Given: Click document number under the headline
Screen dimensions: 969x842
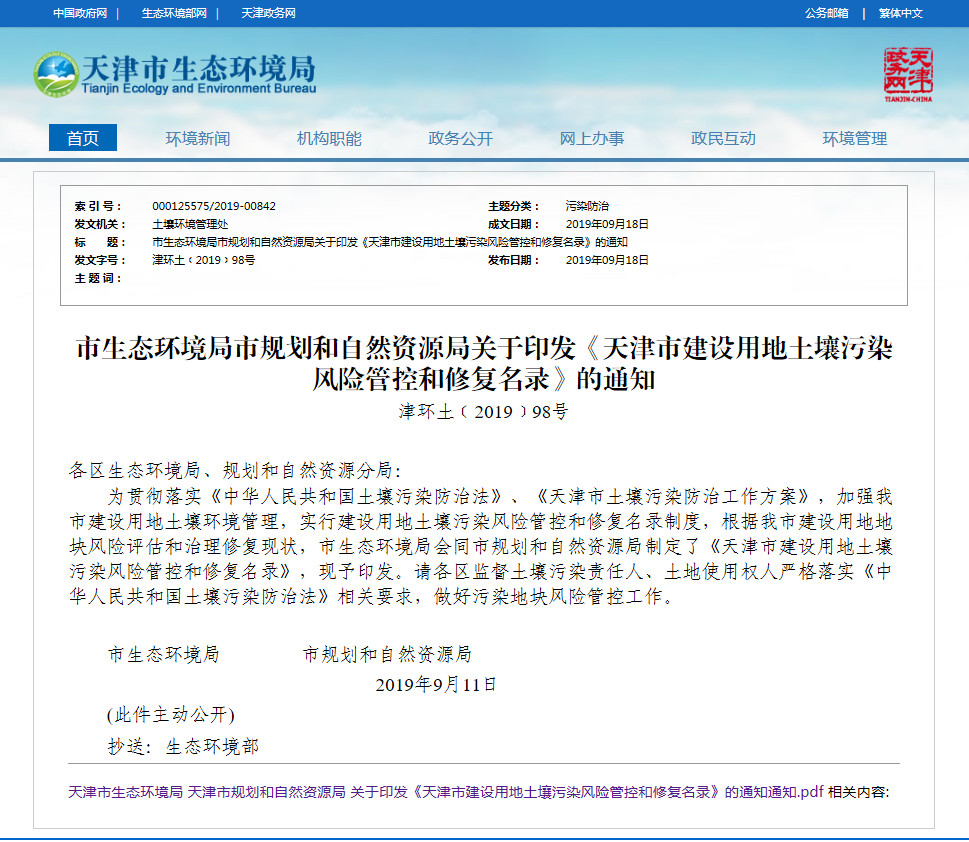Looking at the screenshot, I should (x=483, y=411).
